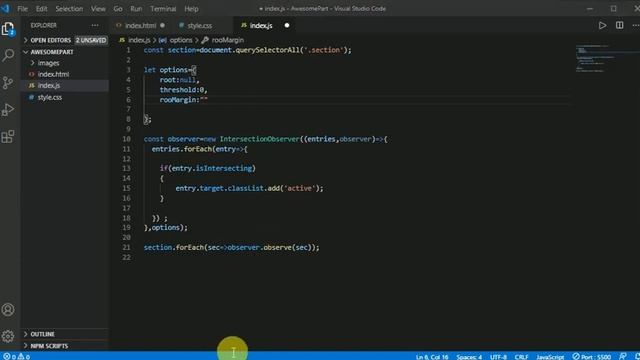The image size is (640, 360).
Task: Open the Explorer view in the activity bar
Action: tap(8, 29)
